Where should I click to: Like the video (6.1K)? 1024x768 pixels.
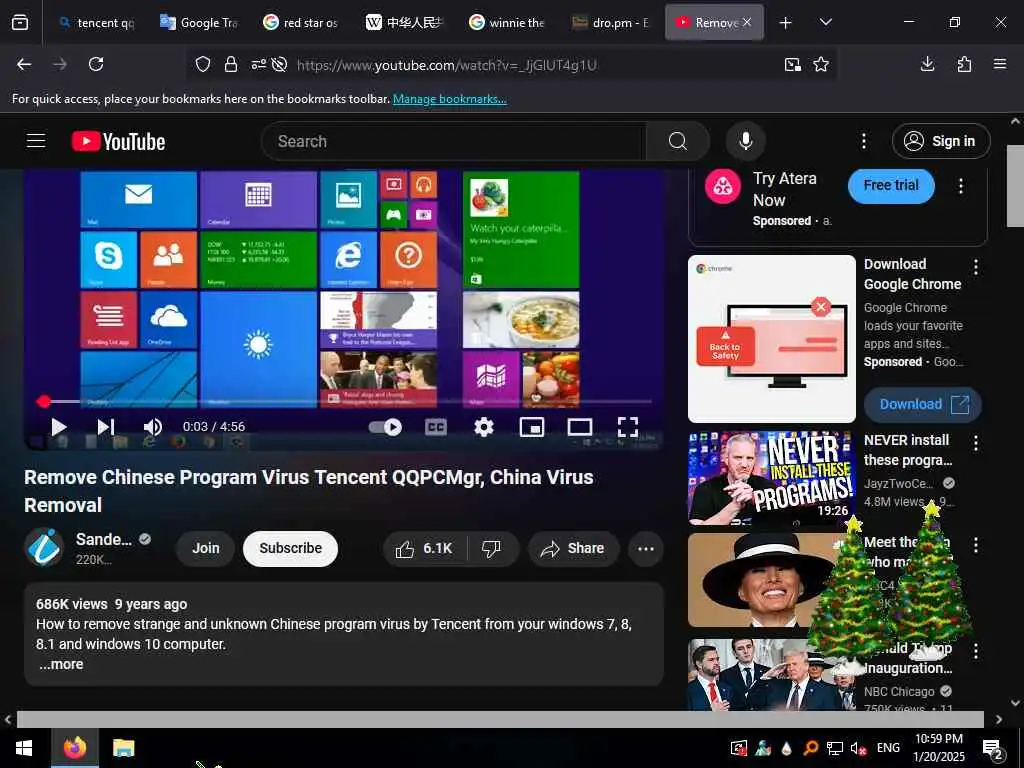coord(424,549)
